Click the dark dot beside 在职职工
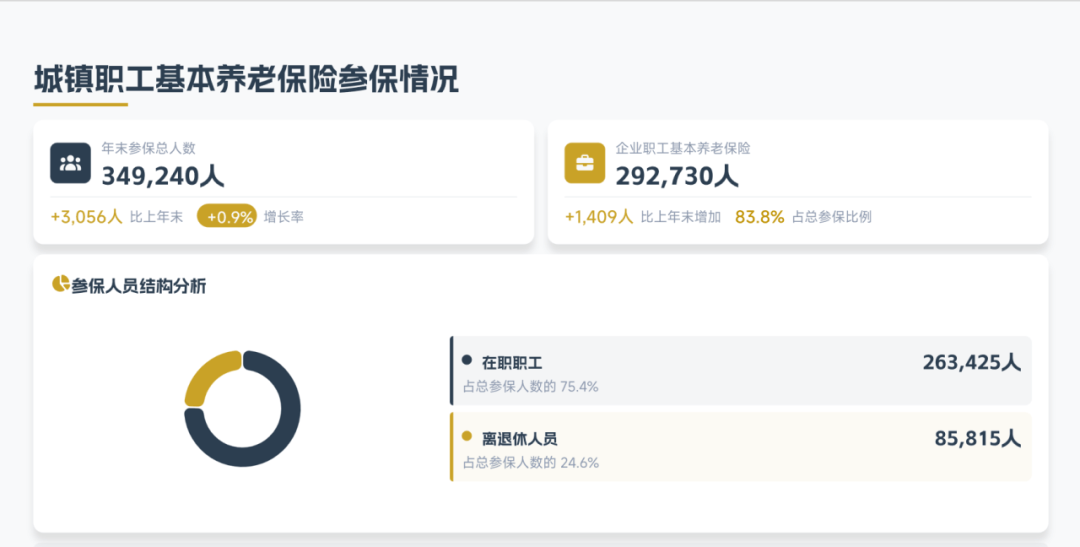 coord(467,361)
